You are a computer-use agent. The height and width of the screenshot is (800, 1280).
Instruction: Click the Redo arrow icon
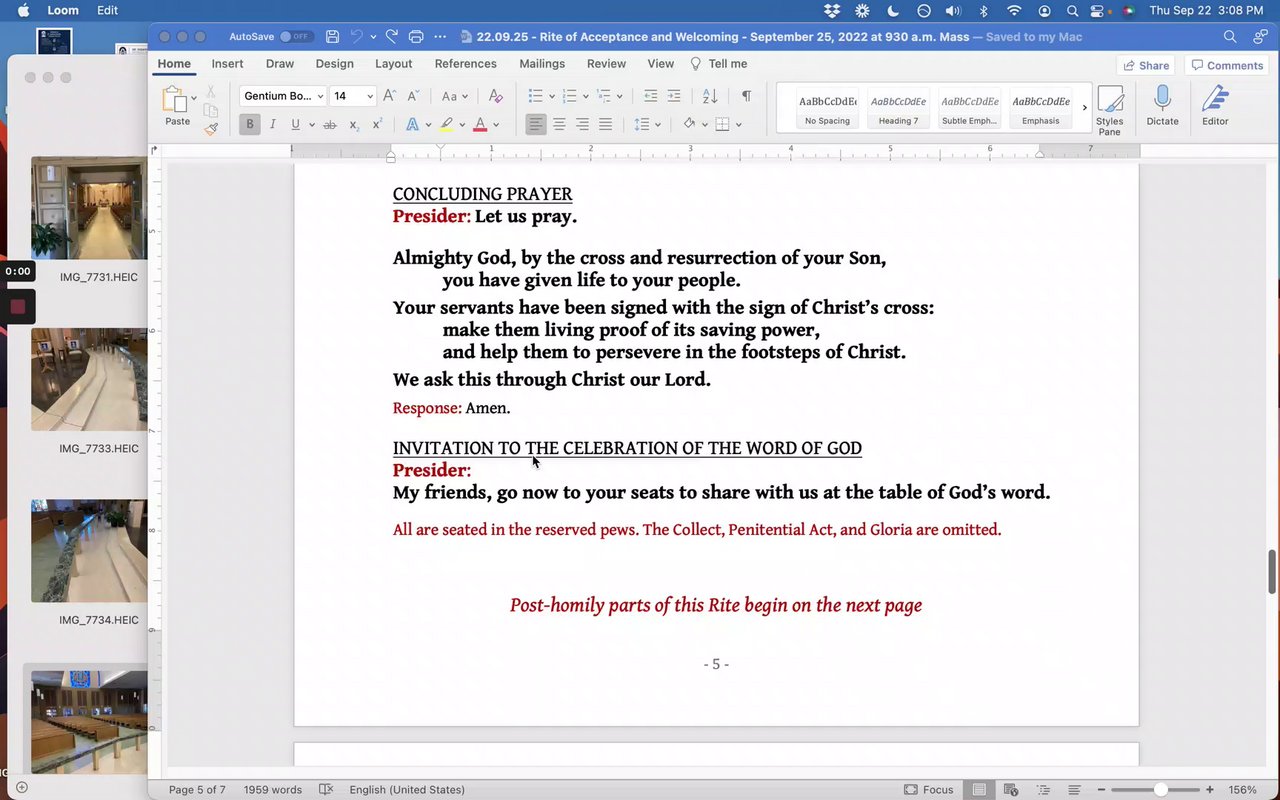[x=392, y=37]
